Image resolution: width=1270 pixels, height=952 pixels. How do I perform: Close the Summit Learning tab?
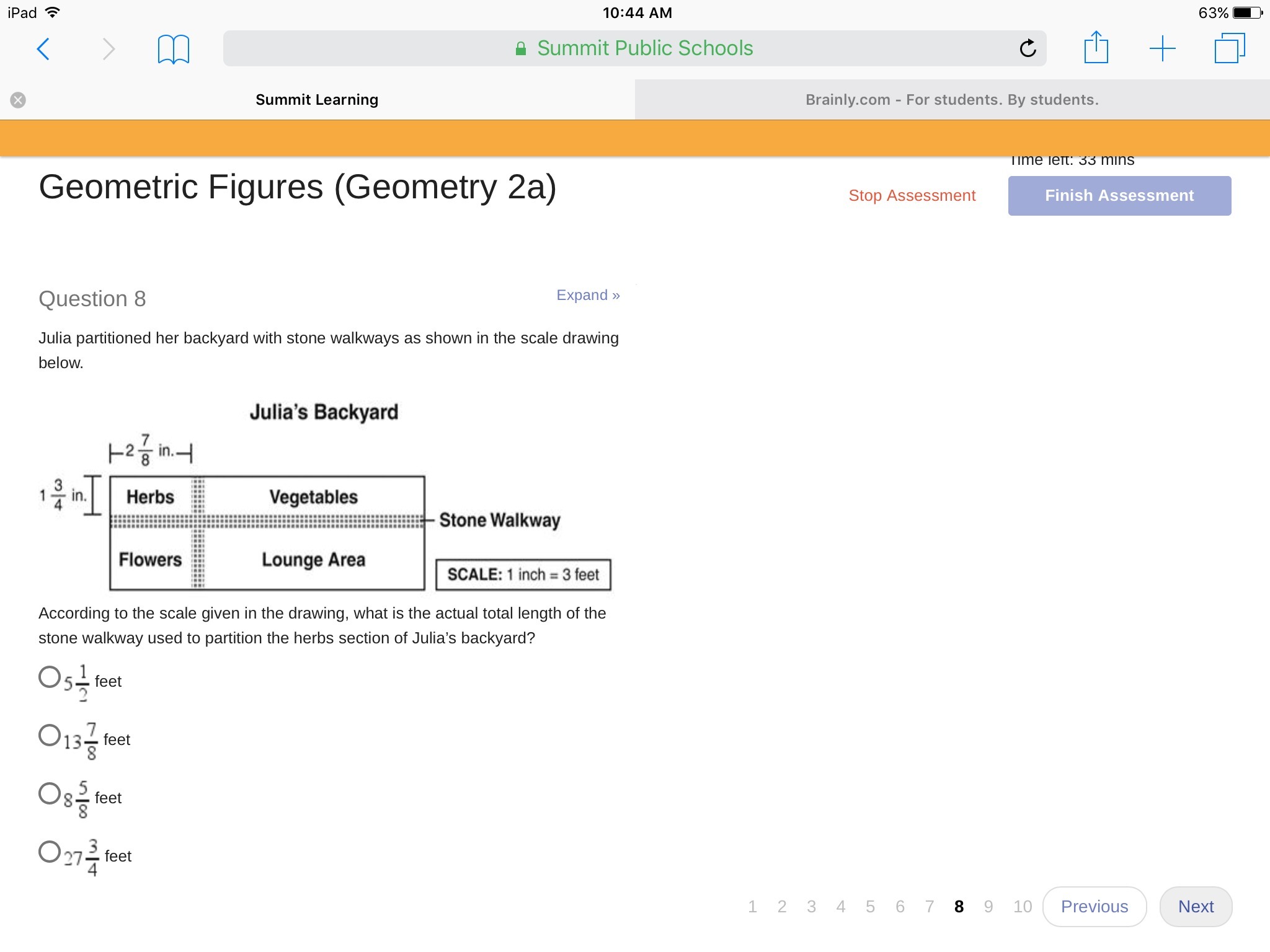tap(18, 100)
